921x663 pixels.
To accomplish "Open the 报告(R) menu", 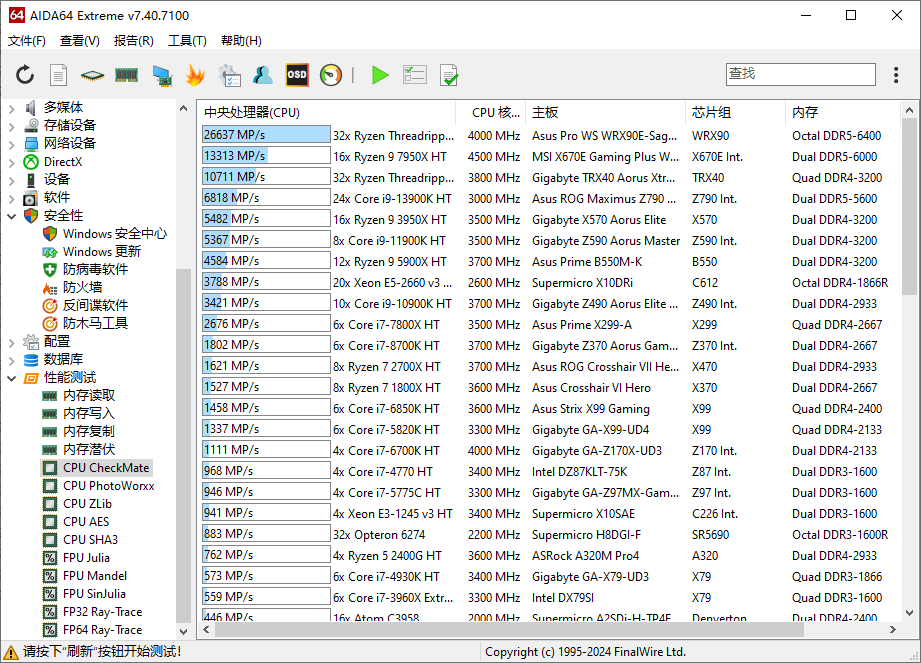I will pos(134,41).
